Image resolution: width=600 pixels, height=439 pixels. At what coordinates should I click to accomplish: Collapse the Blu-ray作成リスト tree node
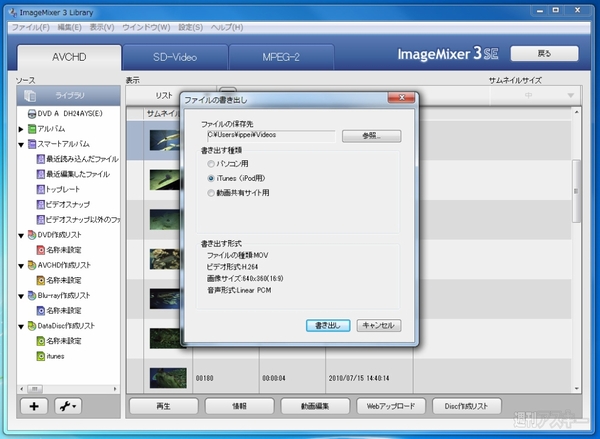tap(21, 296)
